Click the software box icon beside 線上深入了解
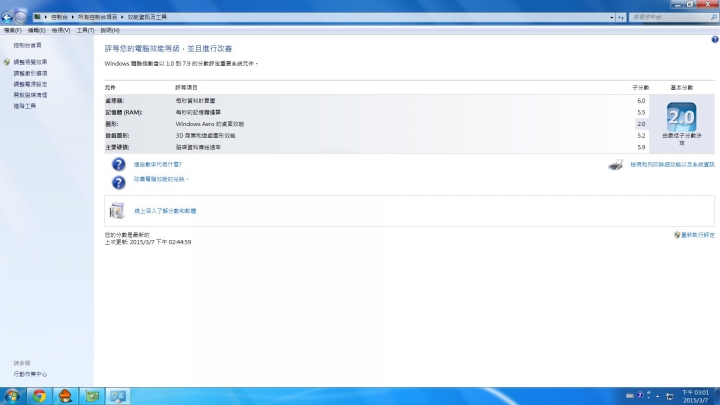This screenshot has width=720, height=405. (x=117, y=211)
